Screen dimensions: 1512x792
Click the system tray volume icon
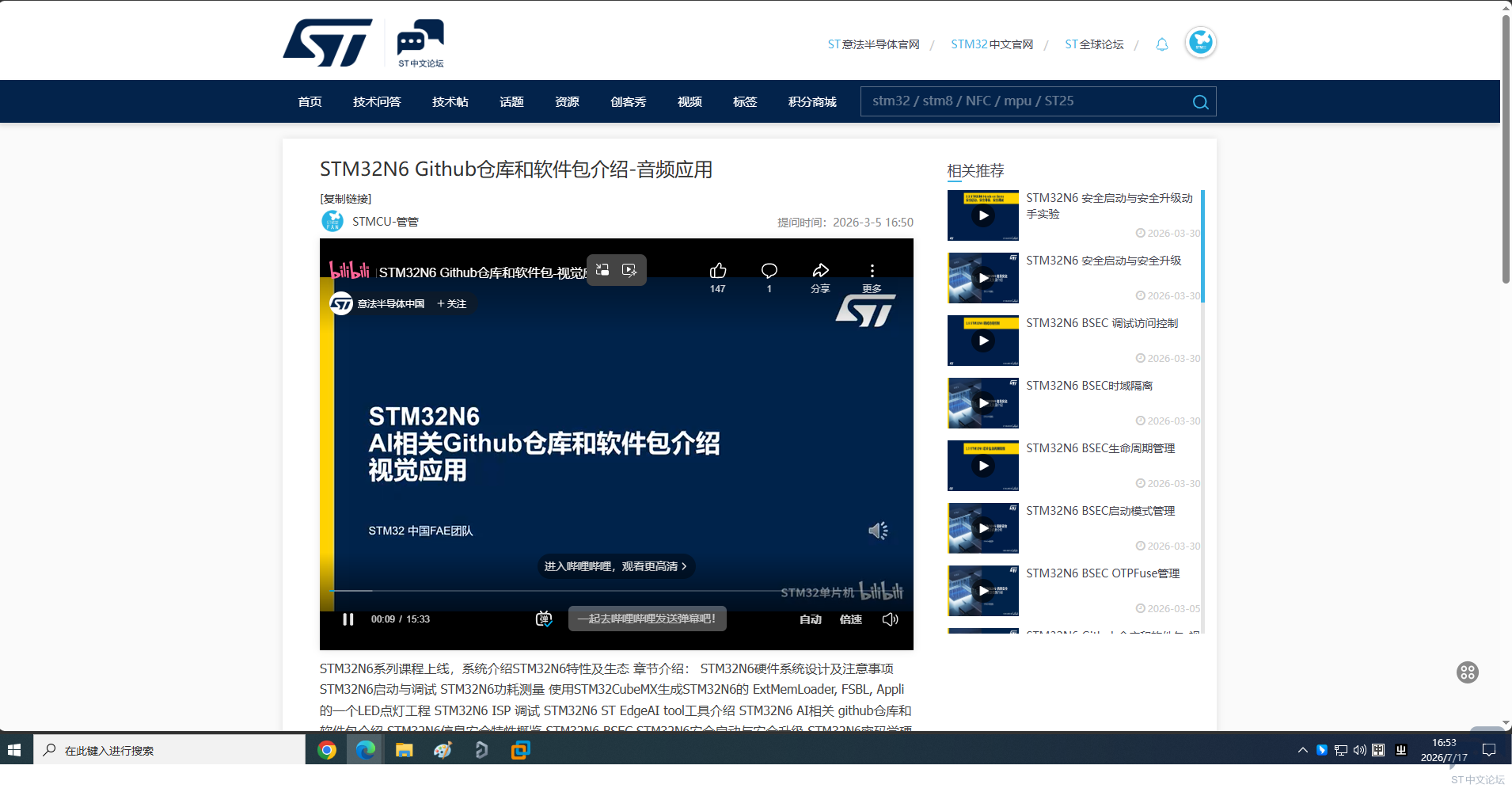pos(1359,750)
